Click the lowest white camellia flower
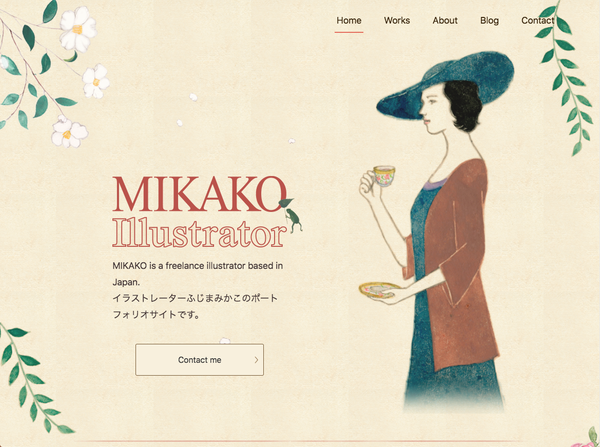The image size is (600, 447). (x=69, y=132)
